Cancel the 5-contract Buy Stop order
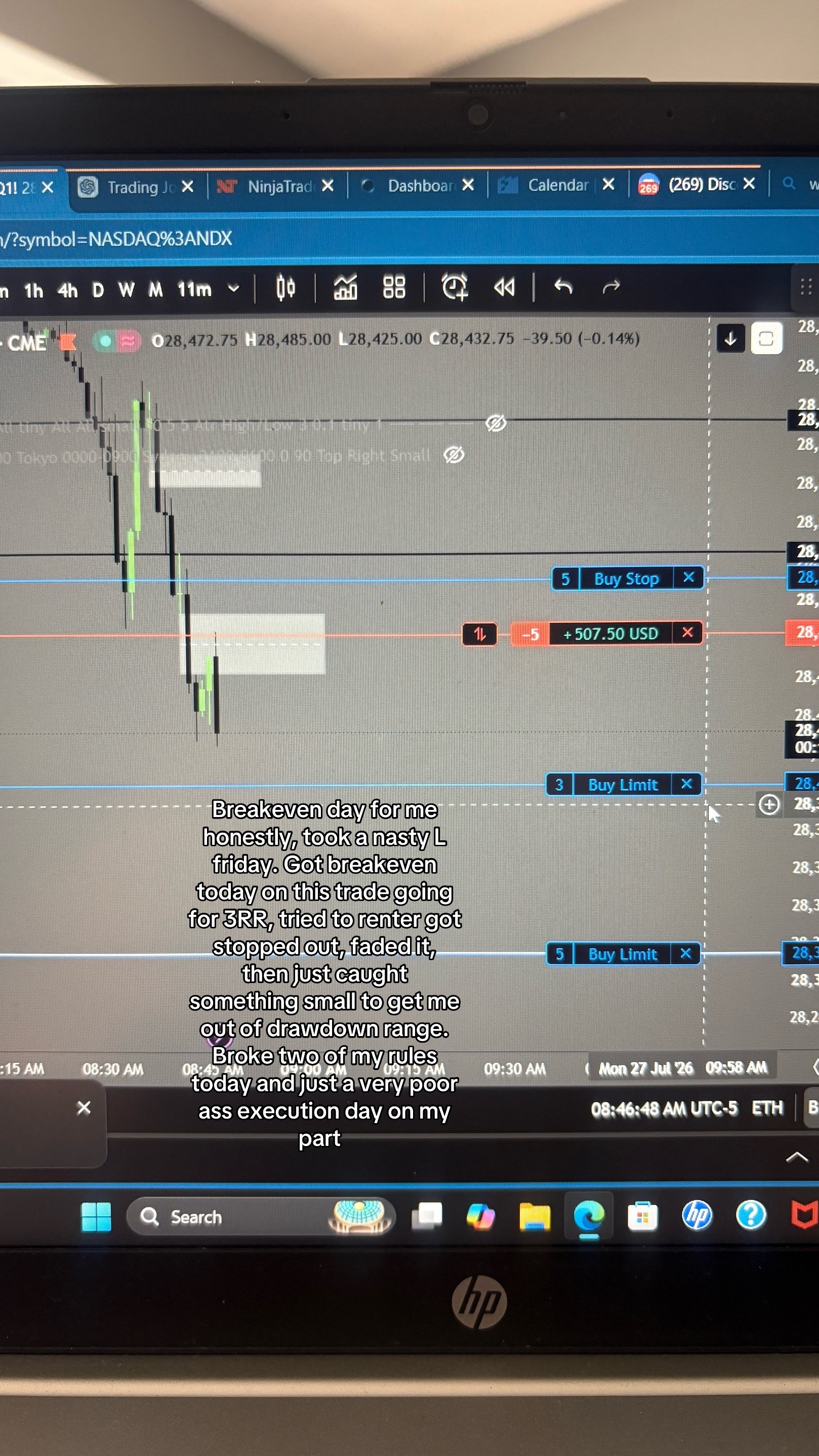Viewport: 819px width, 1456px height. (x=688, y=578)
